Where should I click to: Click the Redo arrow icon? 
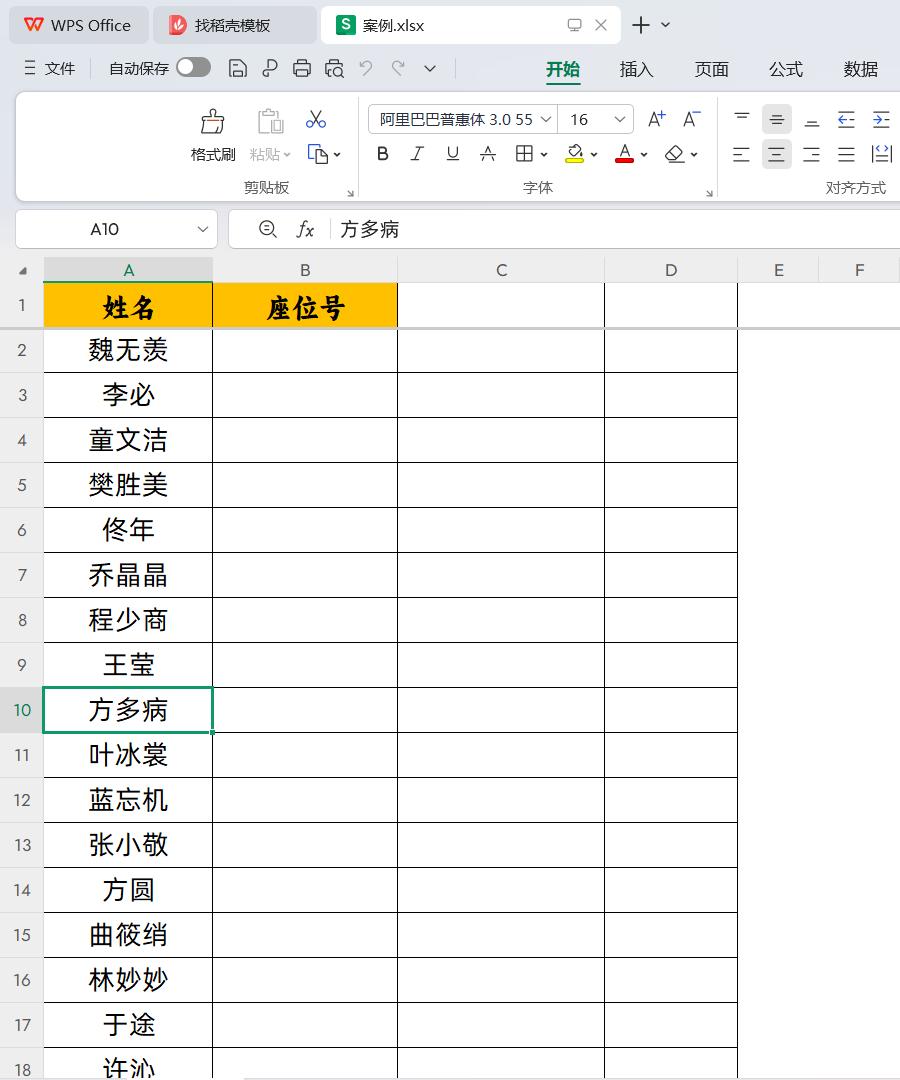coord(398,68)
